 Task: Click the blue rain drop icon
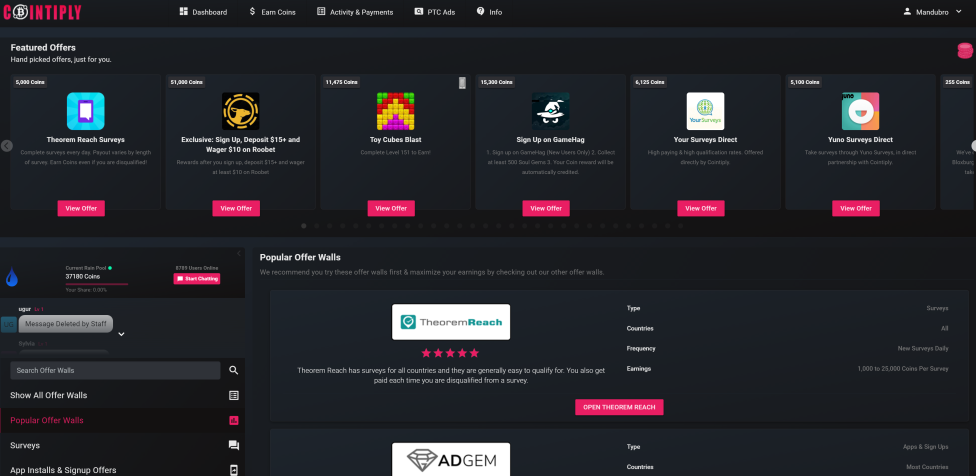tap(11, 277)
